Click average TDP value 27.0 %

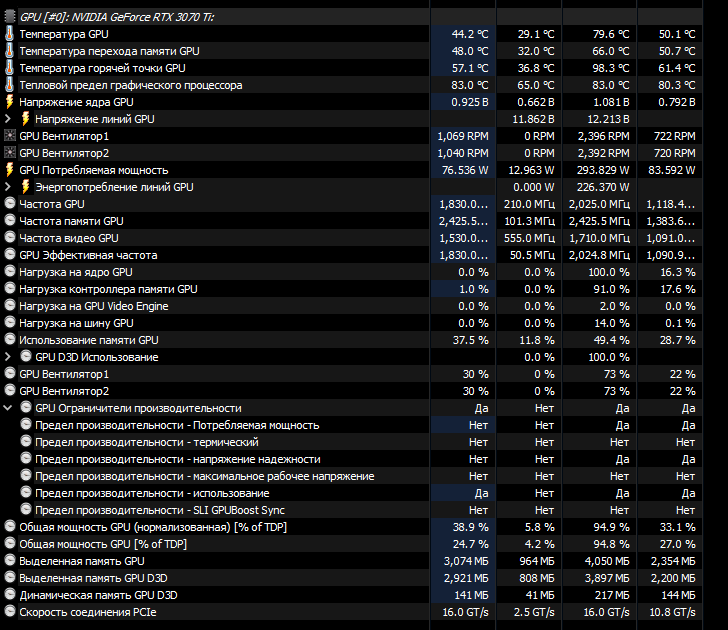(678, 544)
